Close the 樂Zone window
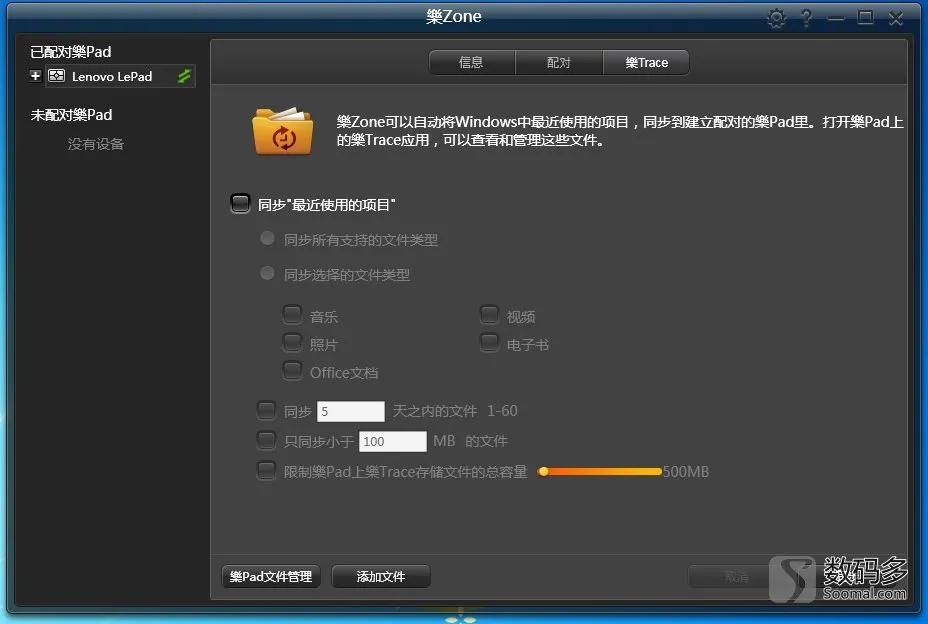Viewport: 928px width, 624px height. (x=895, y=18)
